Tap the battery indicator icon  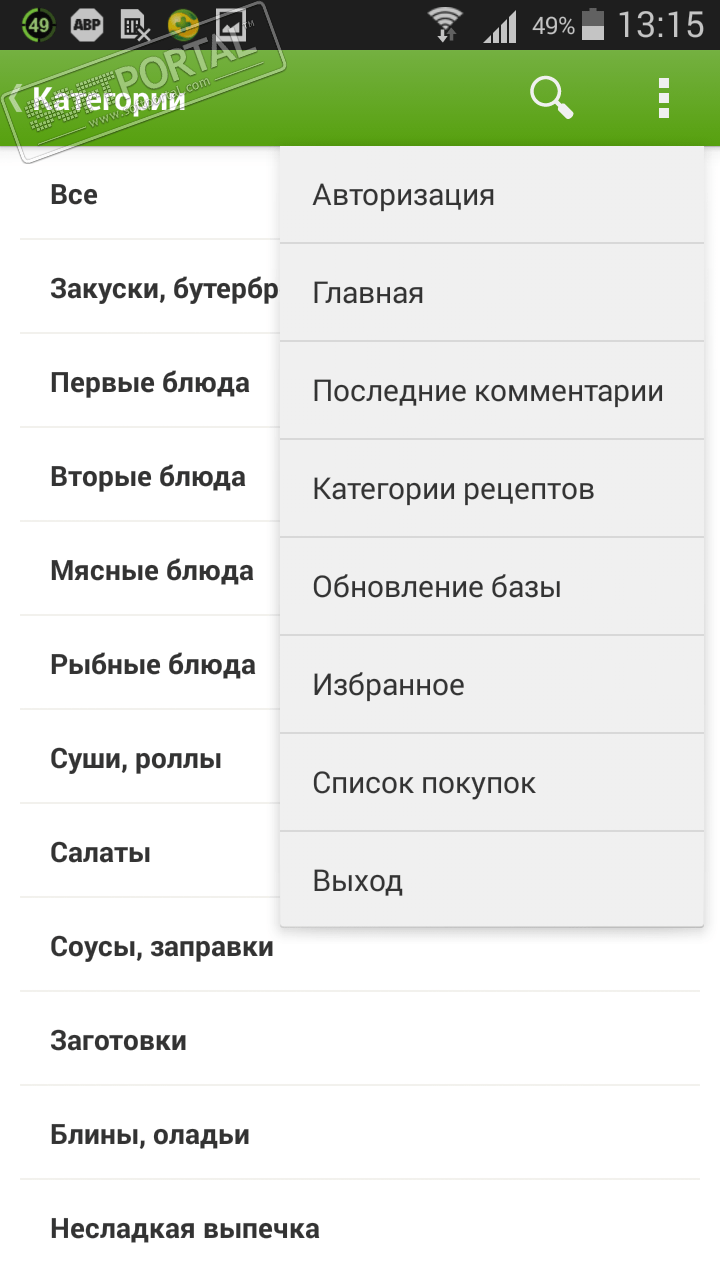point(593,25)
